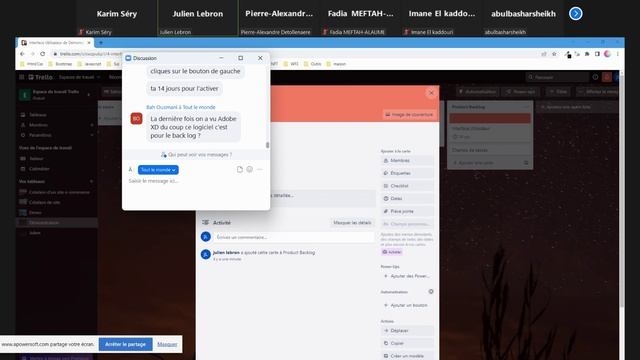640x360 pixels.
Task: Open 'Power-ups' board header button
Action: point(520,92)
